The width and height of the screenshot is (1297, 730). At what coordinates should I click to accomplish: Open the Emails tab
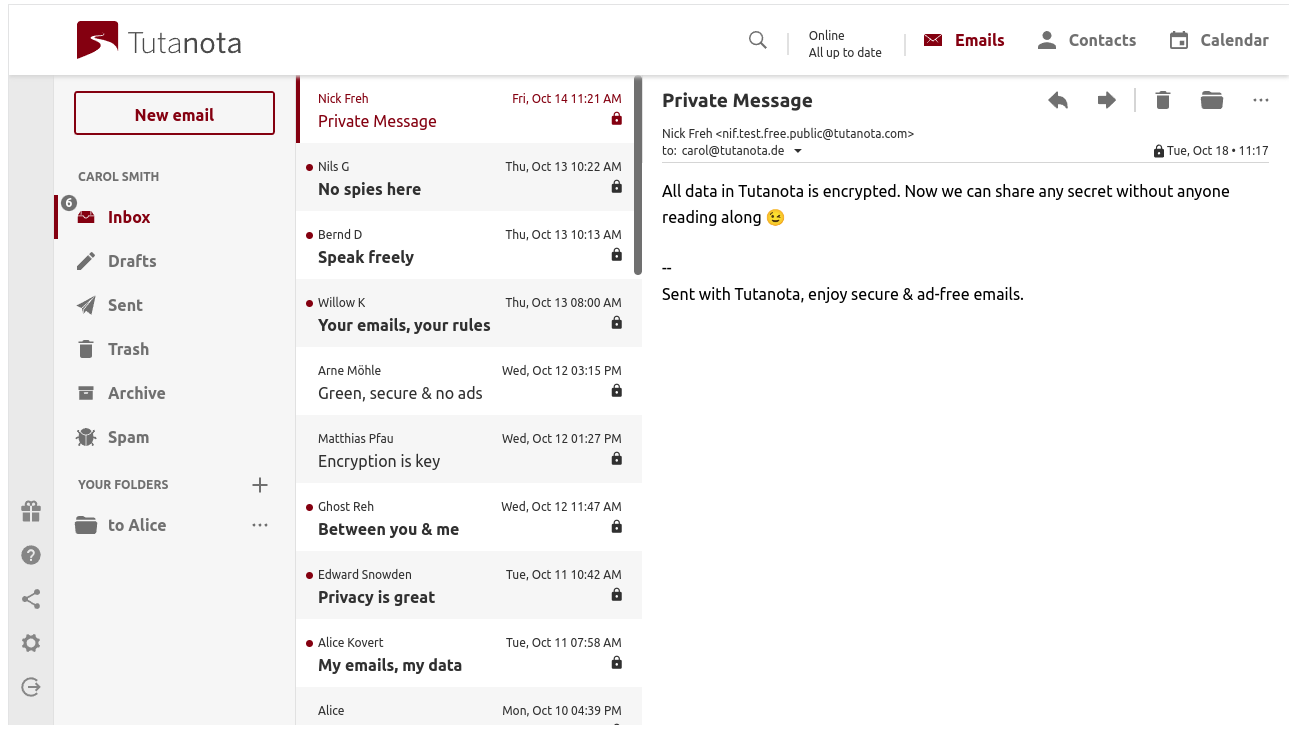tap(964, 40)
